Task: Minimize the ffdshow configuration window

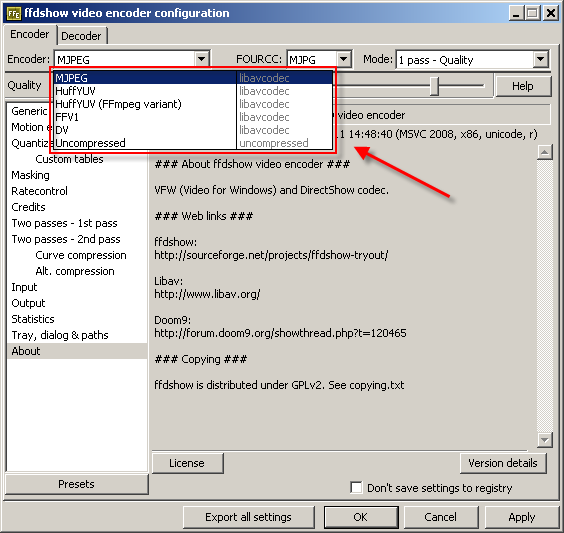Action: 516,14
